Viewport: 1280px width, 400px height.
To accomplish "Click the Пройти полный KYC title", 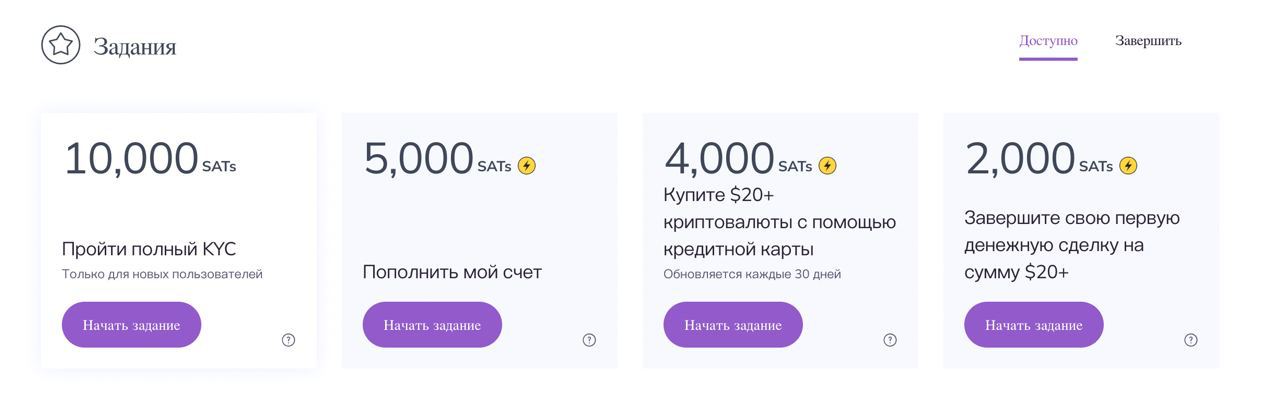I will 149,249.
